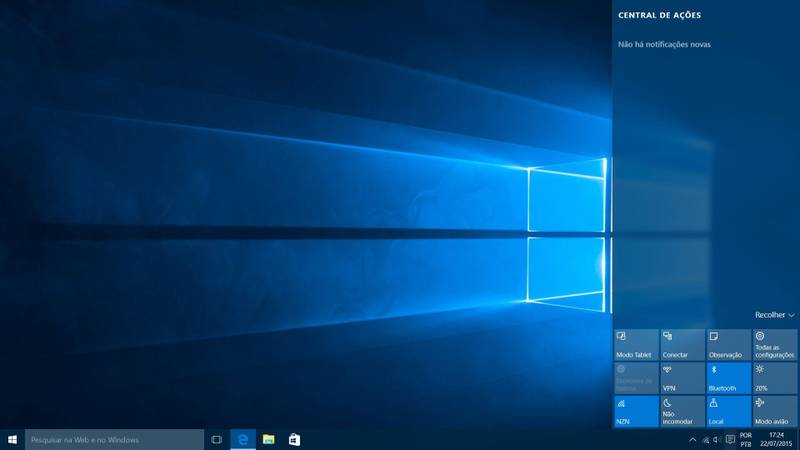Toggle the VPN quick action
Screen dimensions: 800x450
(683, 378)
